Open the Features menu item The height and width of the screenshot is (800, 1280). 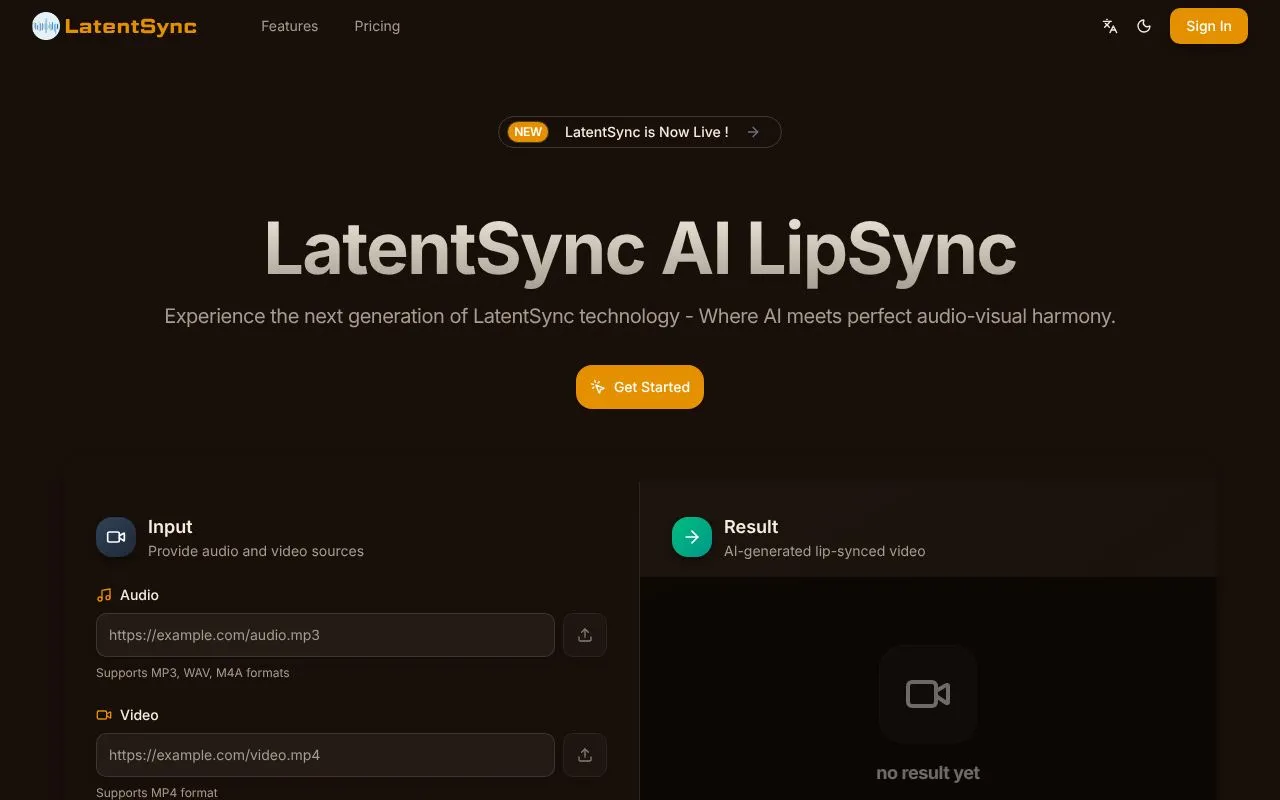tap(290, 26)
